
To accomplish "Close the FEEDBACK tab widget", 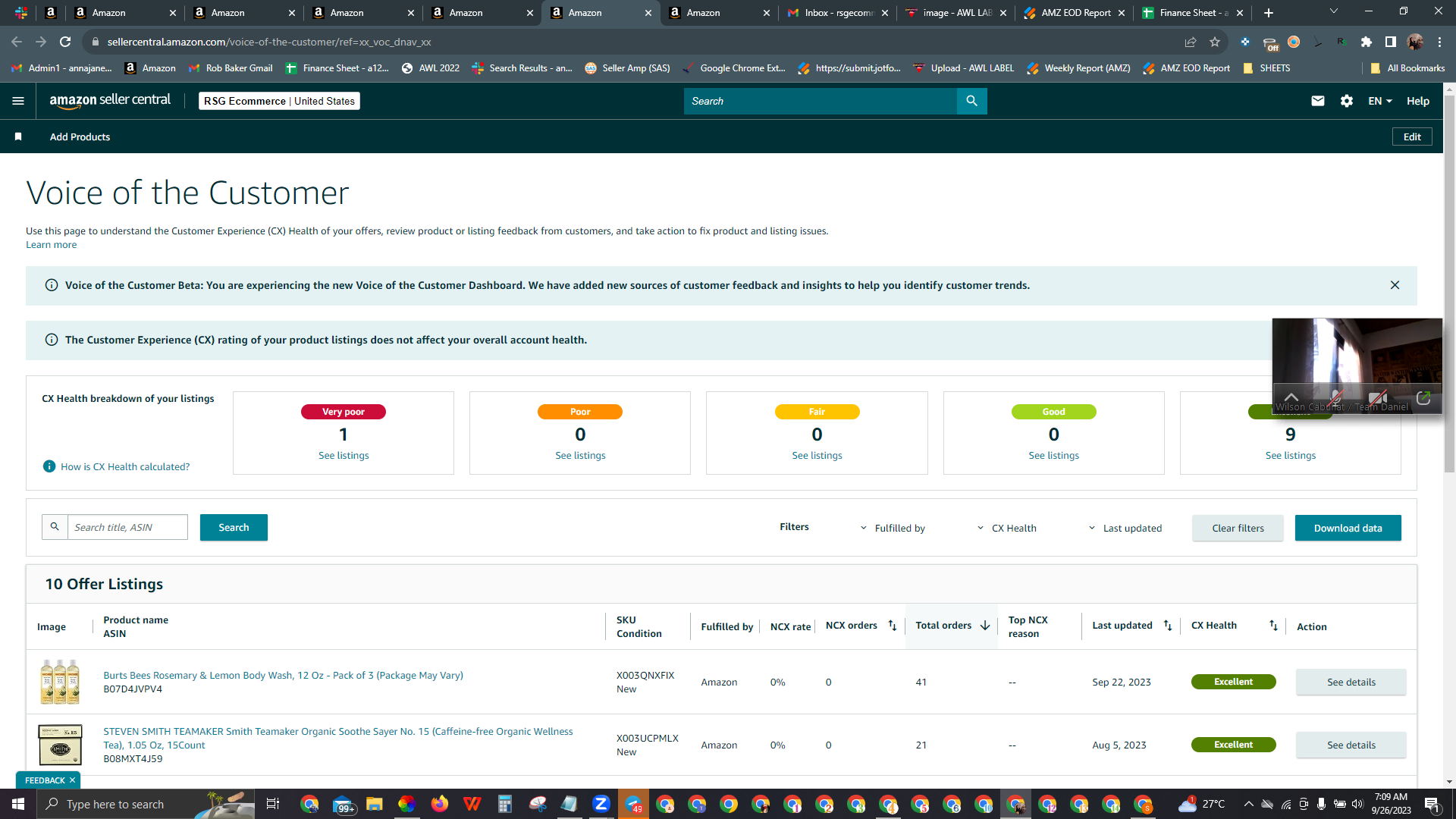I will coord(72,780).
